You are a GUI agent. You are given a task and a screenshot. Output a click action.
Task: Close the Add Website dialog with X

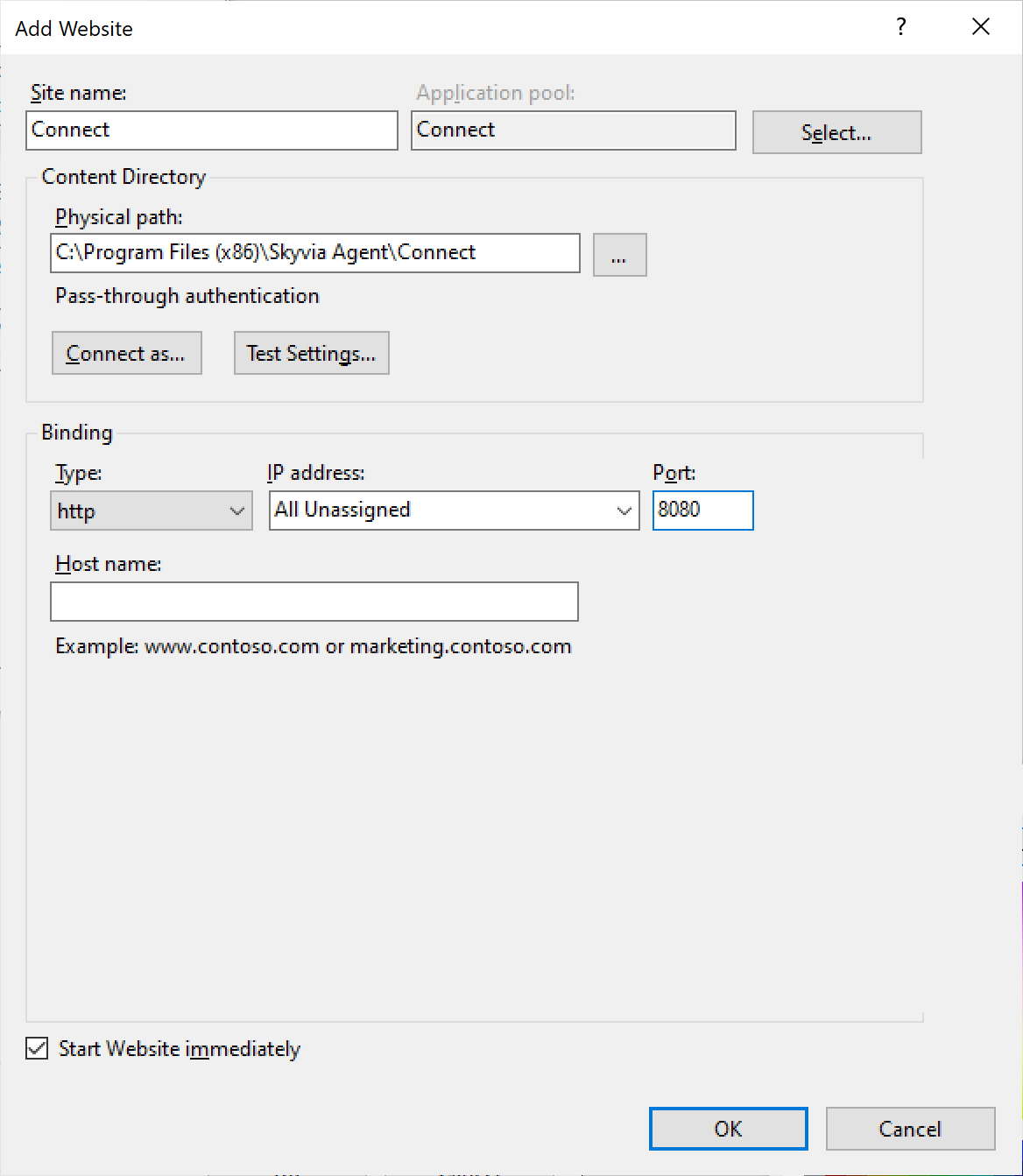(x=980, y=27)
